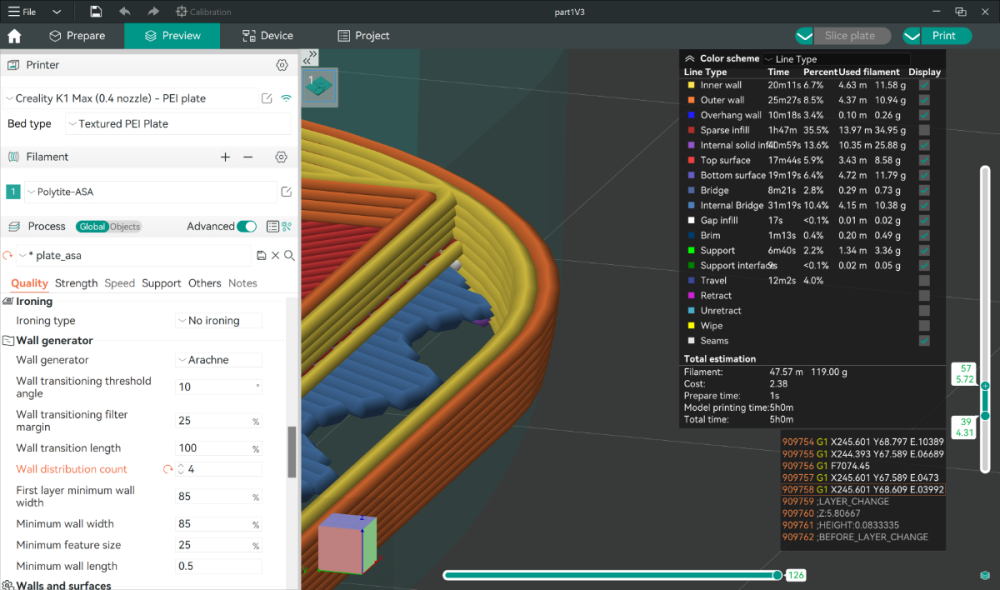This screenshot has width=1000, height=590.
Task: Switch to the Strength tab
Action: click(x=76, y=283)
